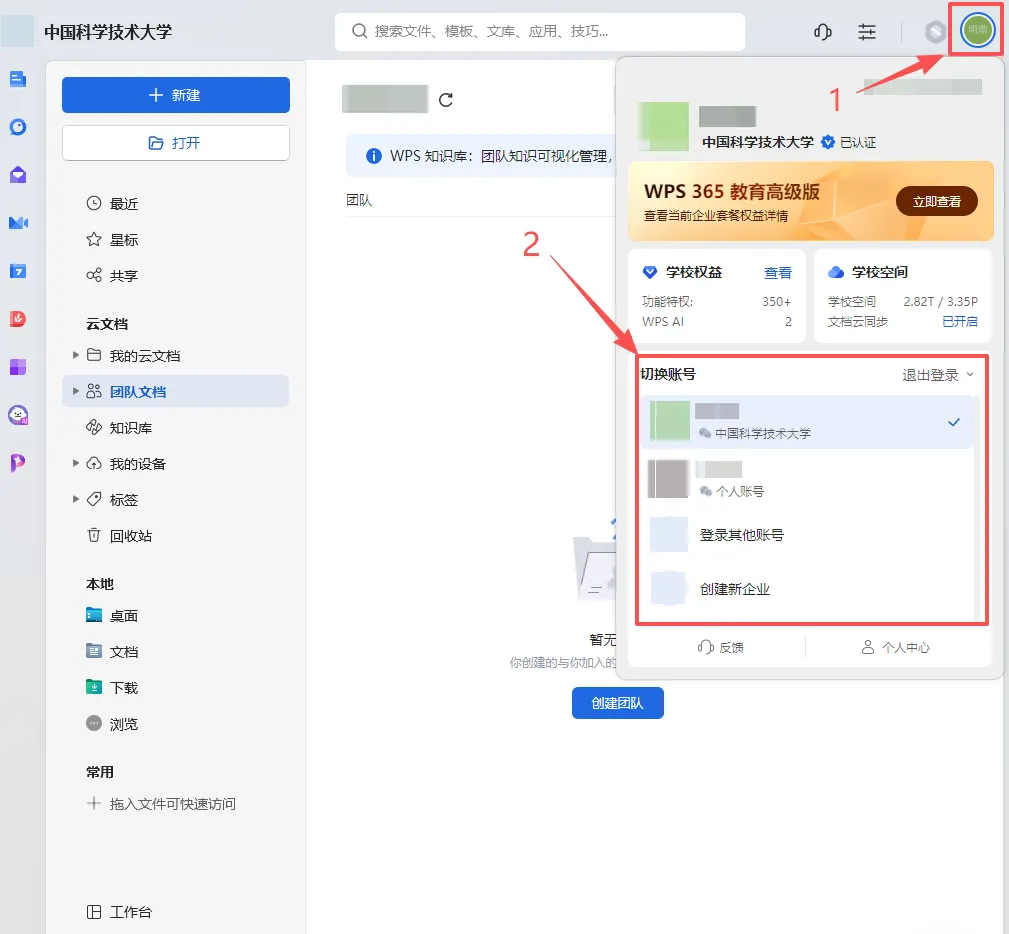Click the 查看 link in 学校权益
This screenshot has width=1009, height=934.
[777, 273]
